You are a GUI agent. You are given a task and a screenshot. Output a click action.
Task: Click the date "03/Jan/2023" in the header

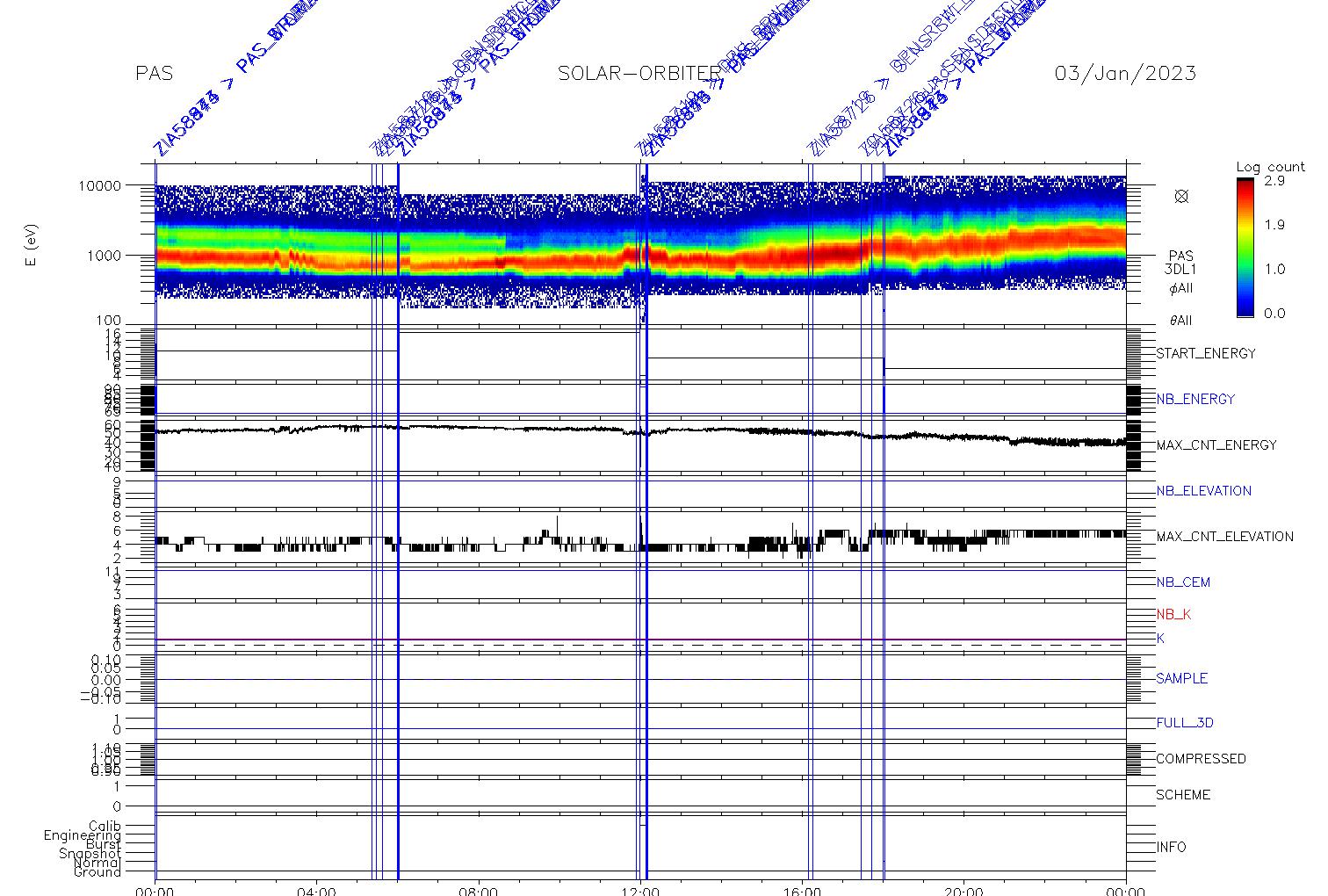[1125, 74]
